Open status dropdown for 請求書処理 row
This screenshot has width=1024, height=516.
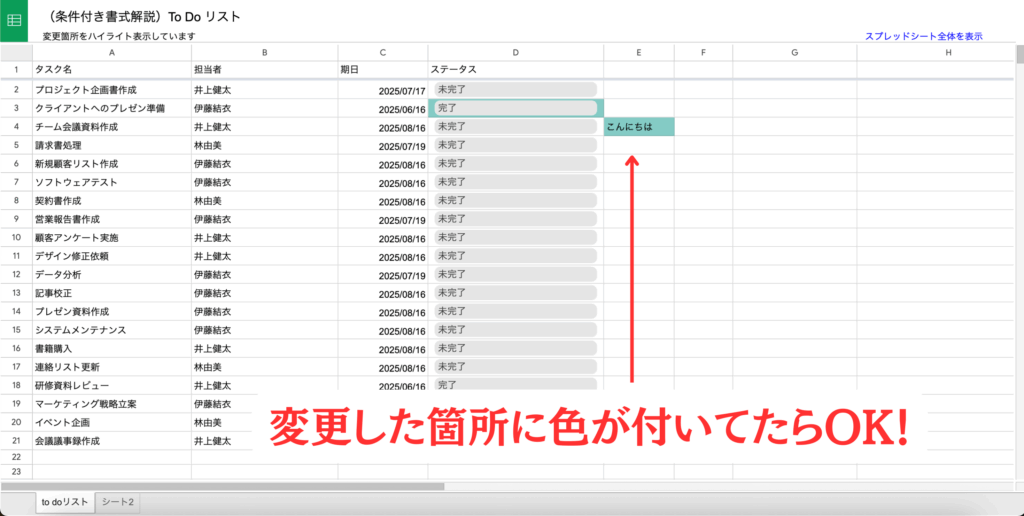pyautogui.click(x=516, y=144)
